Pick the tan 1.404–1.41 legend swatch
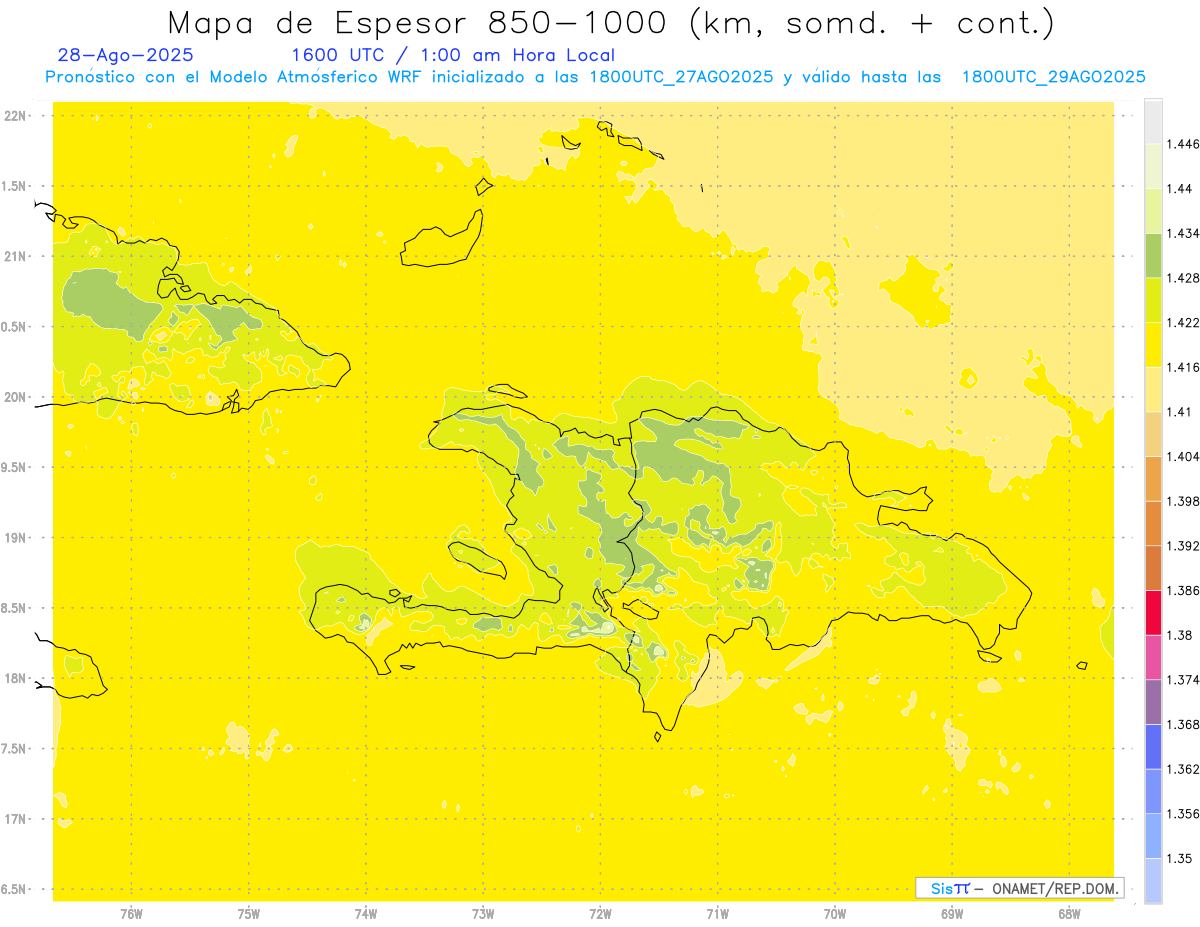1200x927 pixels. (1153, 434)
